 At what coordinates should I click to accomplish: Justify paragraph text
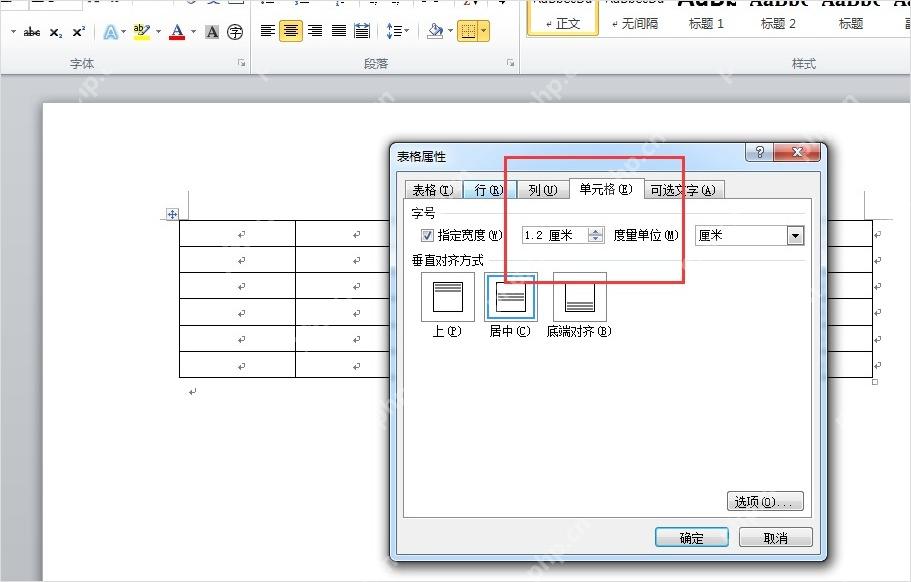339,31
